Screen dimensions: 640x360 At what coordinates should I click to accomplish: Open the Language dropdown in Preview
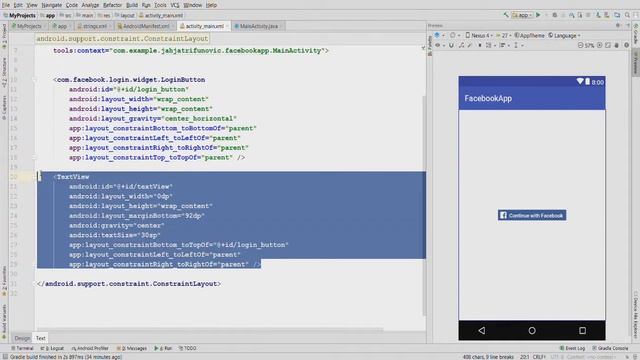[564, 36]
